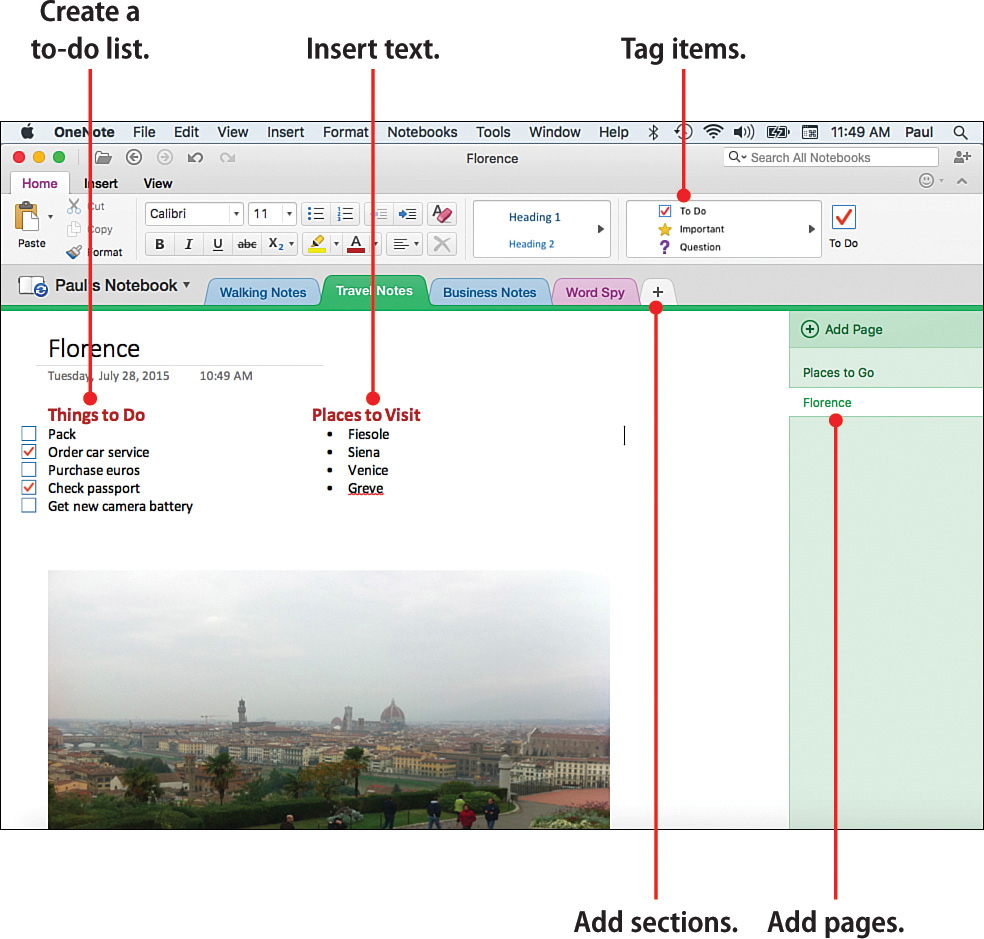Open the Paul's Notebook dropdown

tap(186, 285)
